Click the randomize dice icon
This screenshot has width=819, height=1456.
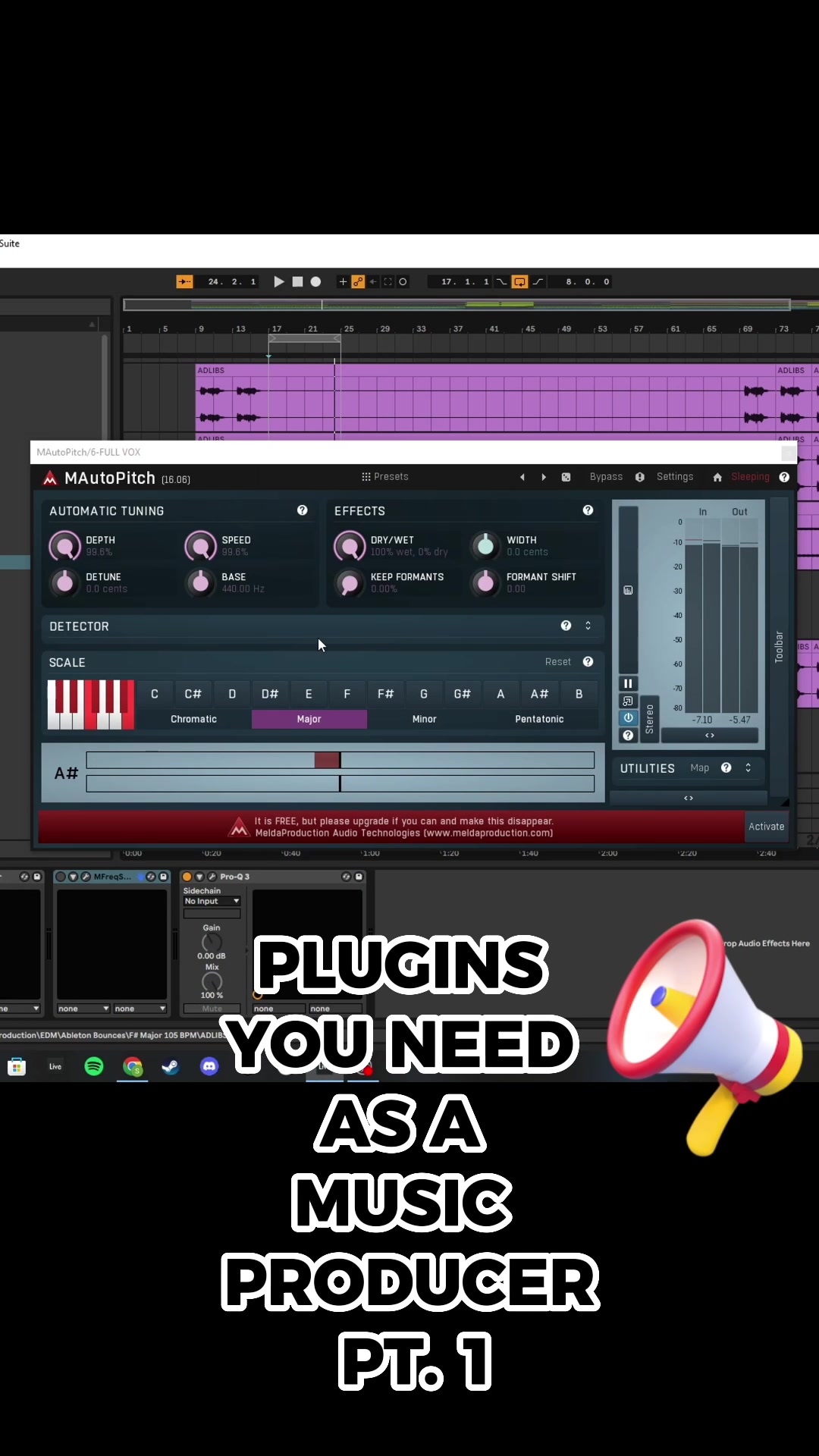(x=566, y=477)
